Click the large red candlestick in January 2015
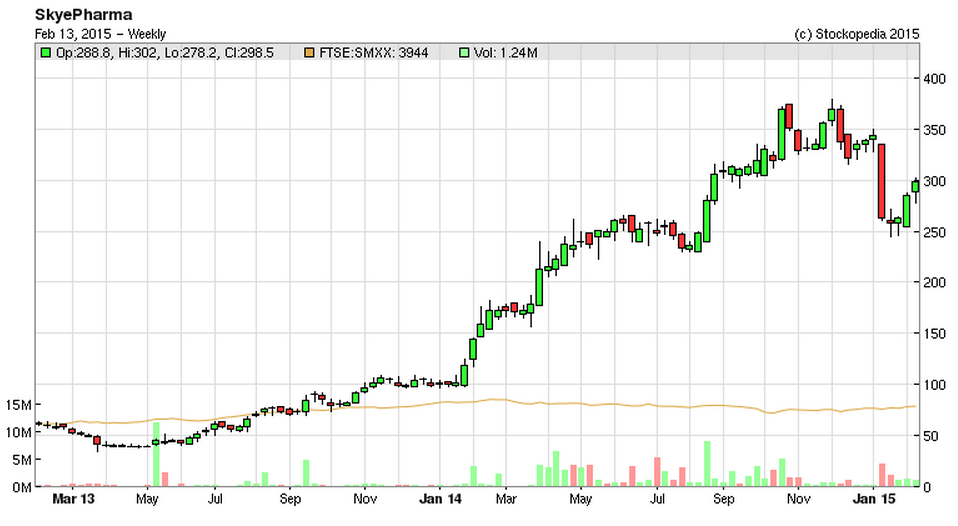Screen dimensions: 958x526 (882, 181)
